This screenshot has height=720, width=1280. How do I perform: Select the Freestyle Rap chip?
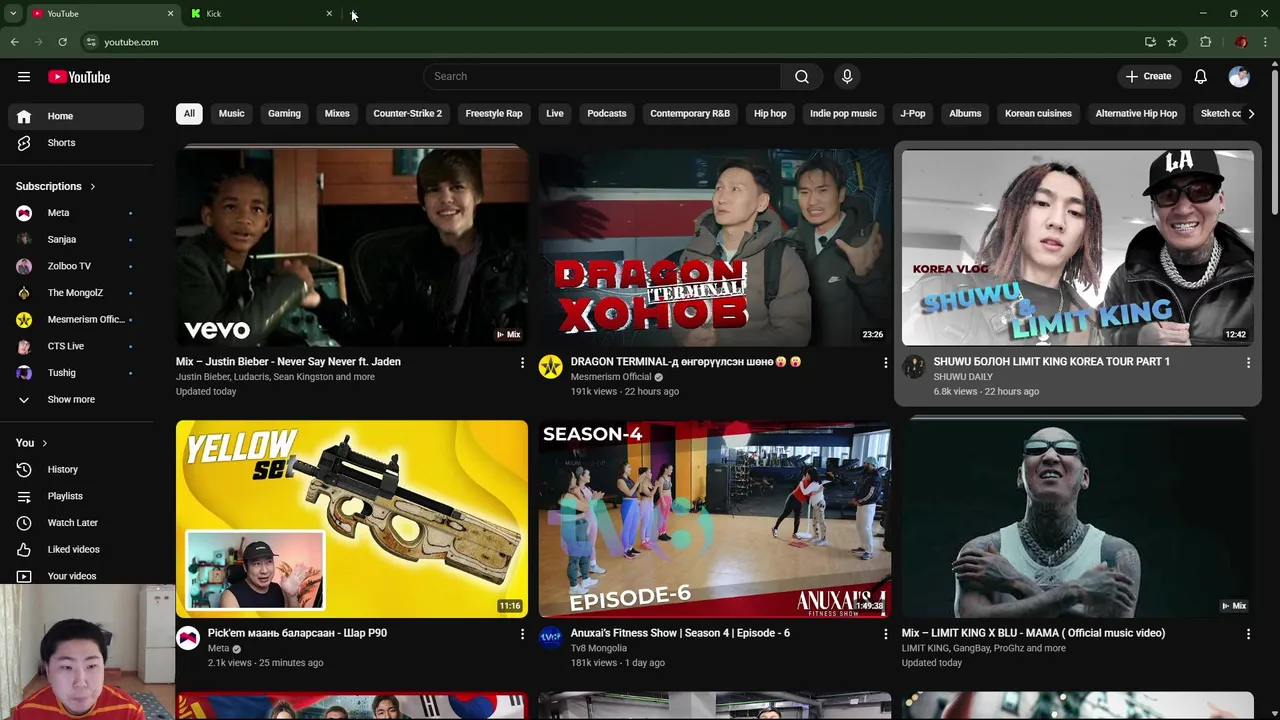[494, 114]
